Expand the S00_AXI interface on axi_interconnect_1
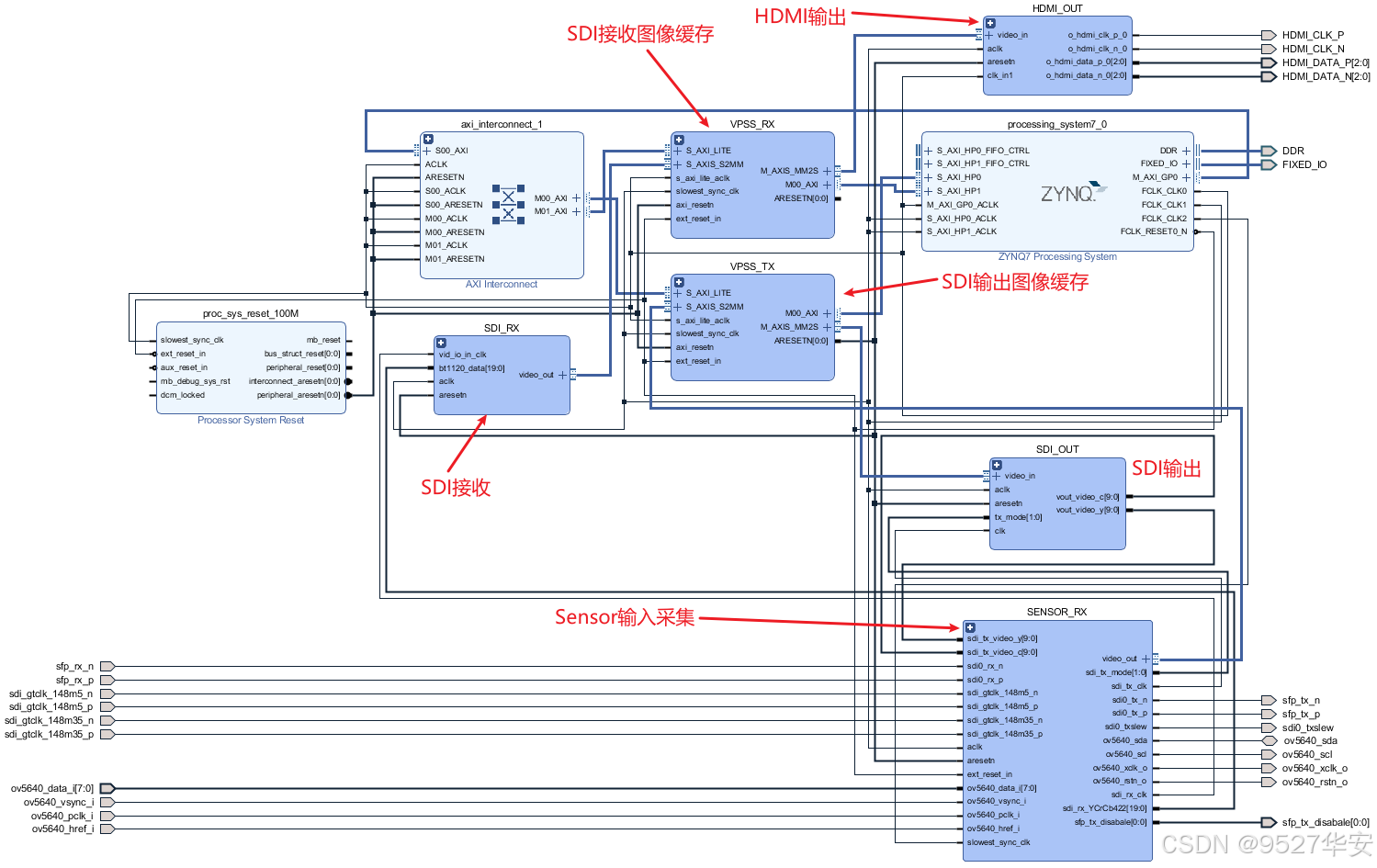 426,151
